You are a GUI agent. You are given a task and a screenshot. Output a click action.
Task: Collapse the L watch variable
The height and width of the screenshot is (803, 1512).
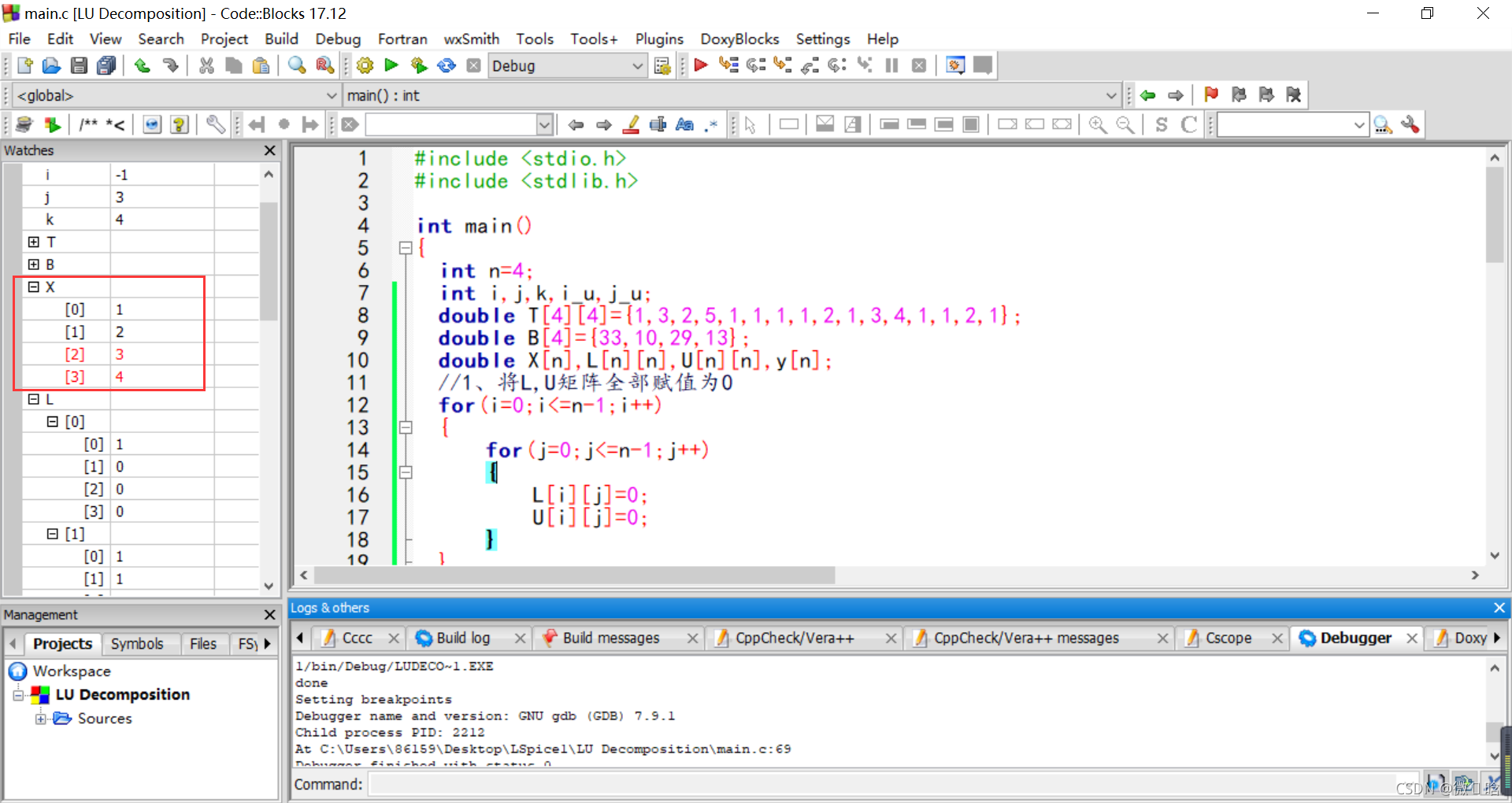coord(34,399)
